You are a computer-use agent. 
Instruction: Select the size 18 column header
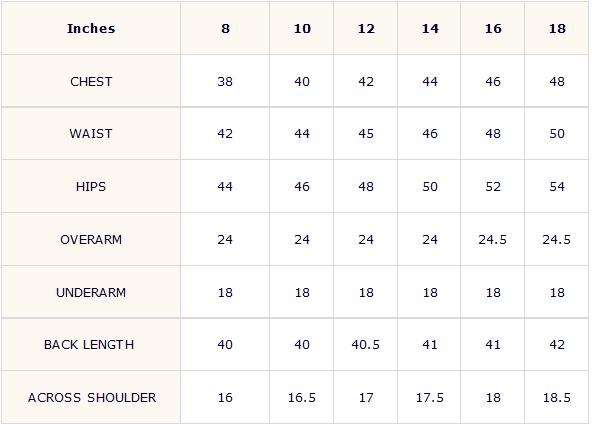click(x=557, y=28)
